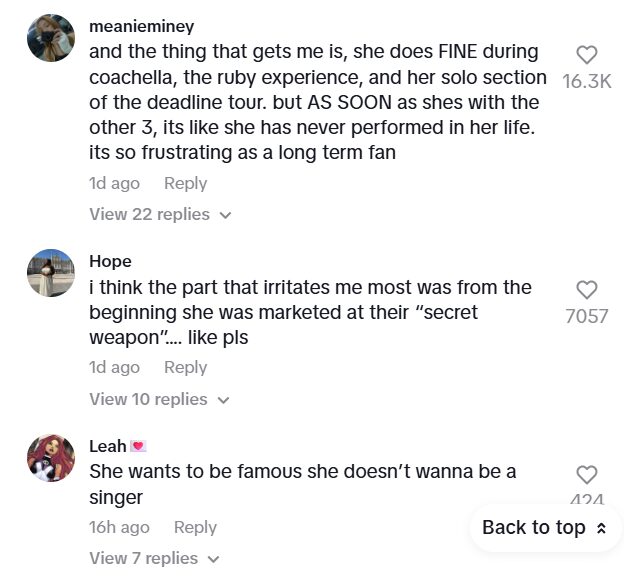
Task: Open meanieminey's profile picture
Action: (x=51, y=38)
